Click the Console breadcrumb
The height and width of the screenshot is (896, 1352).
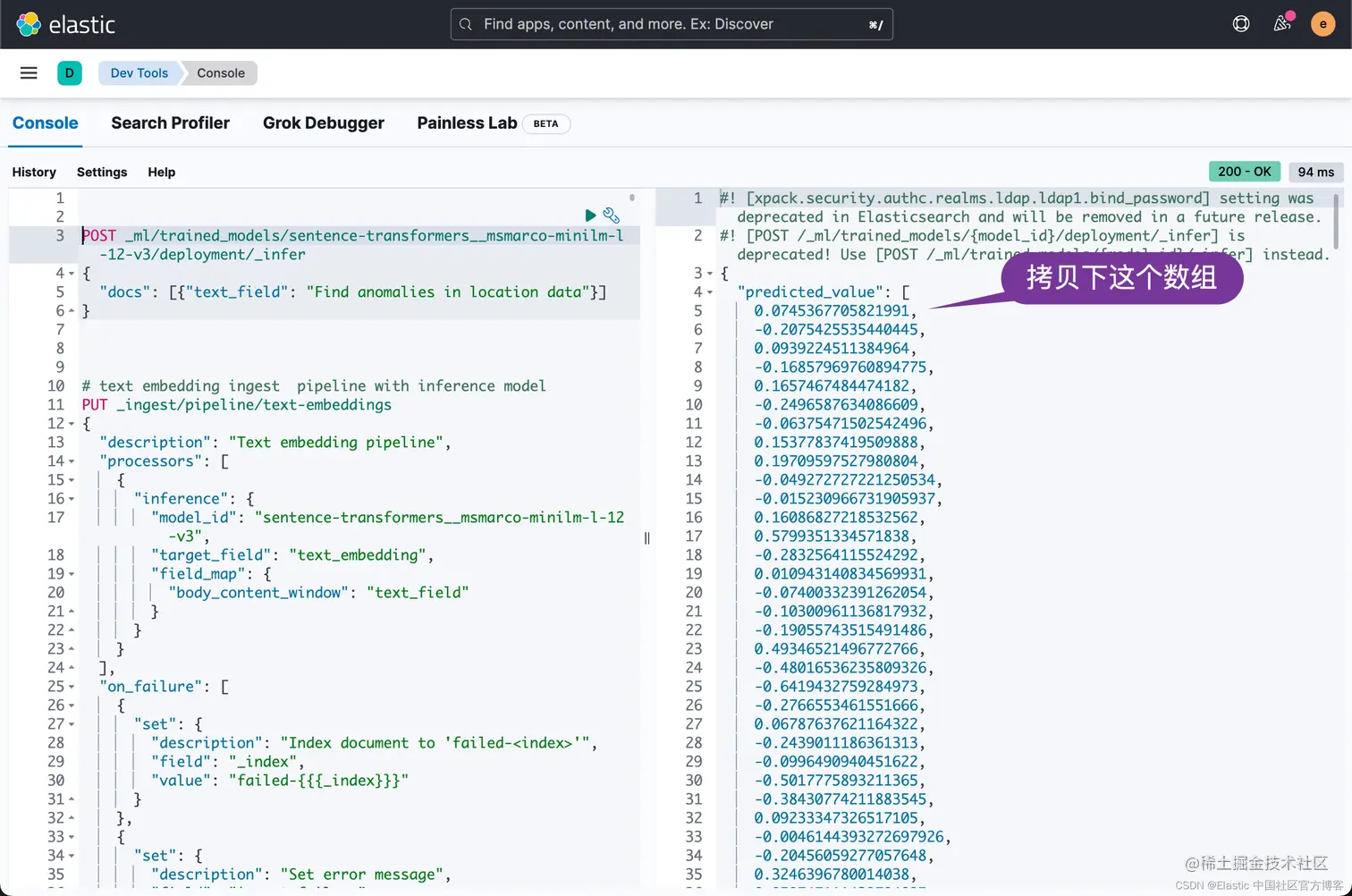point(221,73)
